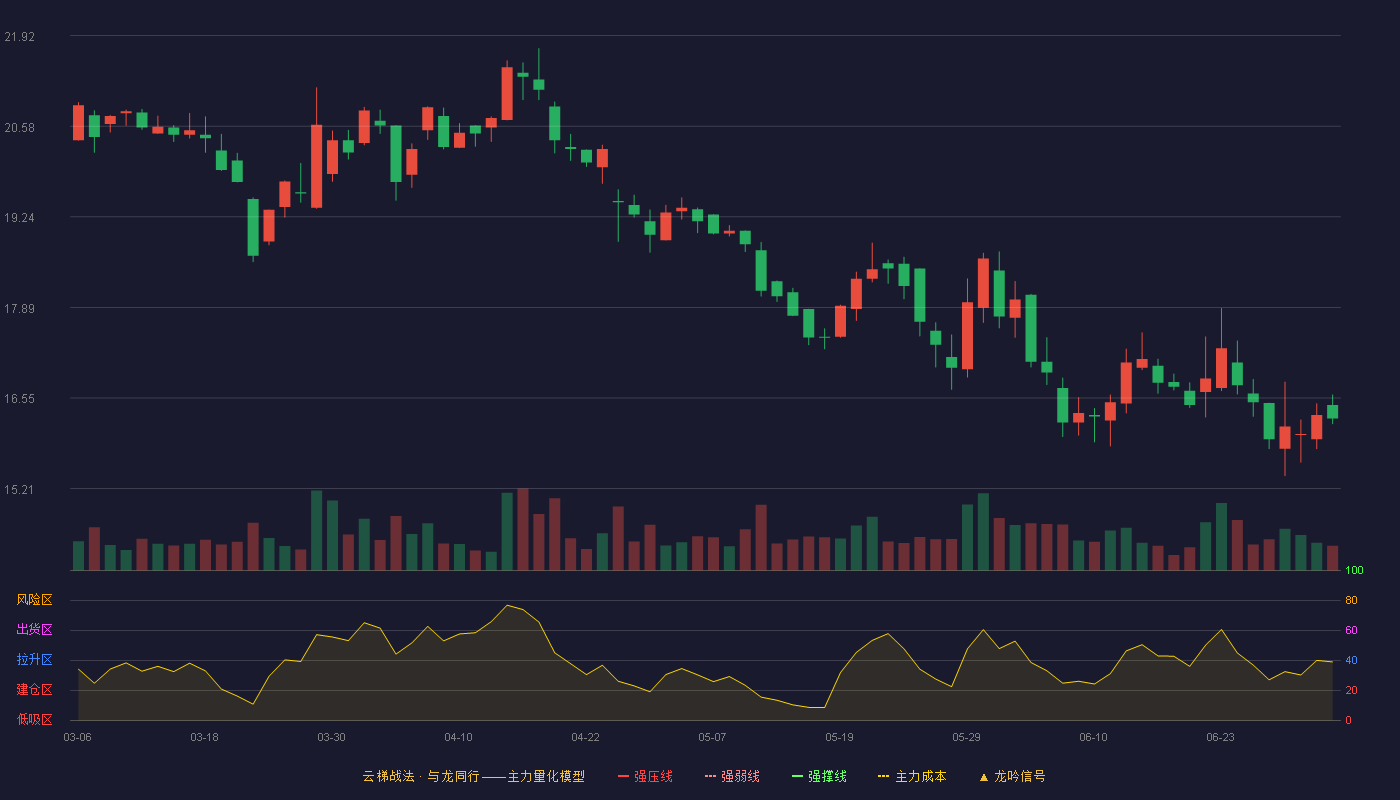The width and height of the screenshot is (1400, 800).
Task: Click the 03-18 date label
Action: (204, 737)
